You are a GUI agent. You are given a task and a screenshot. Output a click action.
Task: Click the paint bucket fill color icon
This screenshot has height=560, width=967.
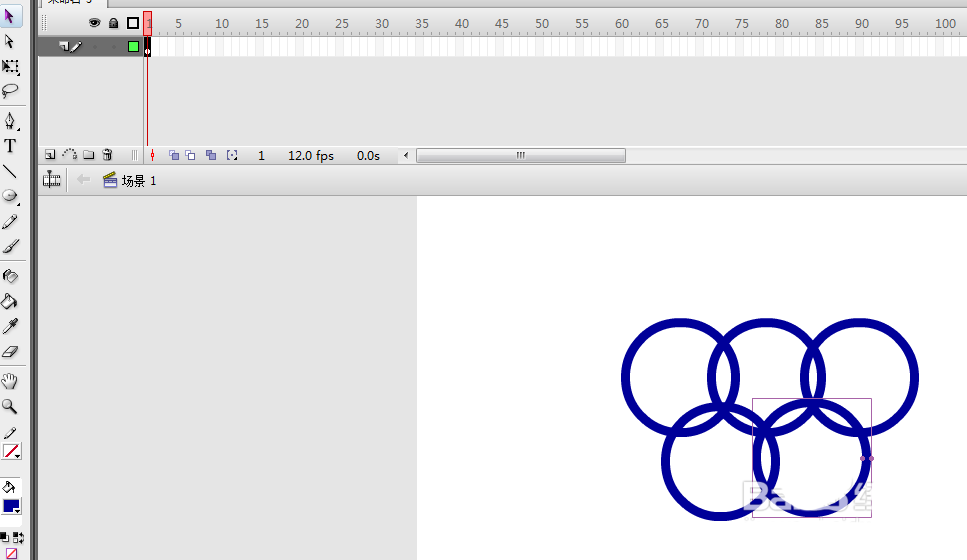9,487
